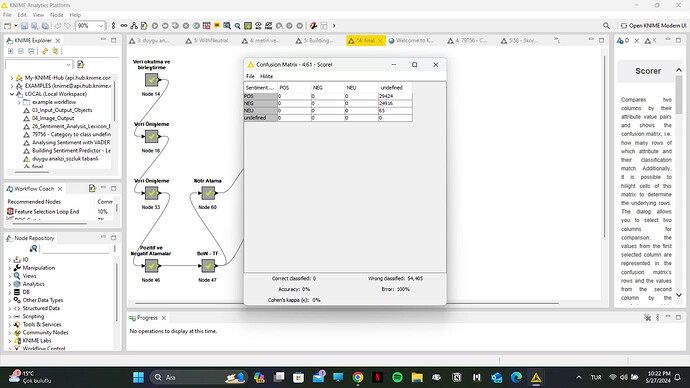Click the Scorer description vertical scrollbar
690x388 pixels.
pos(679,183)
